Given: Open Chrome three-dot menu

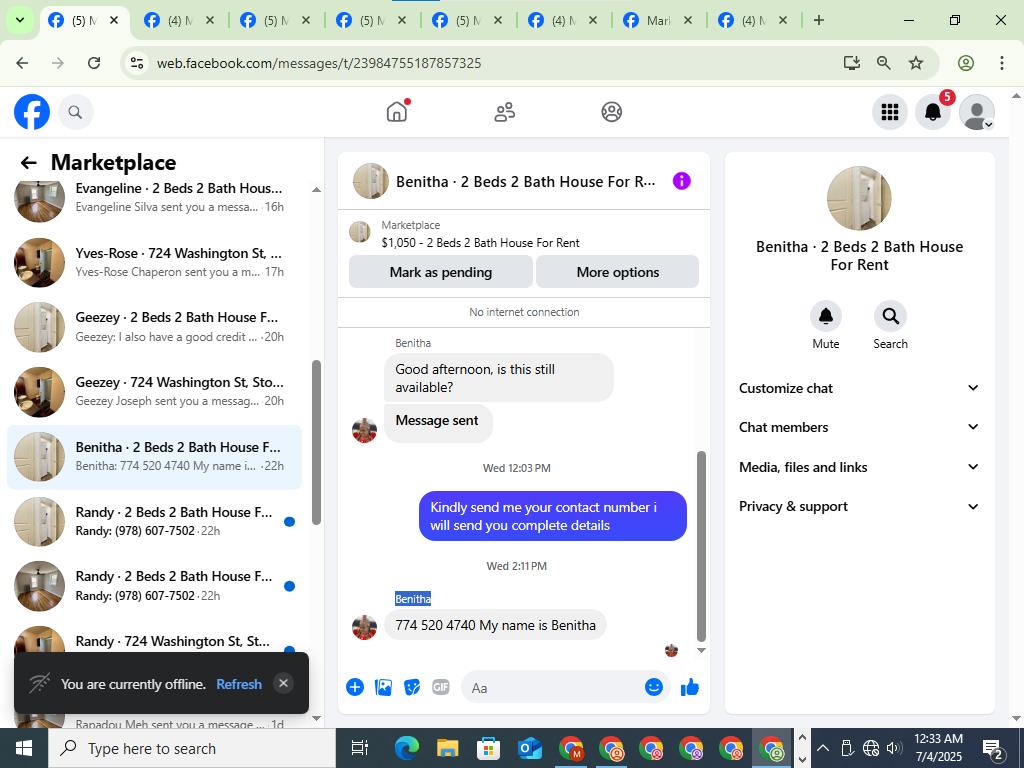Looking at the screenshot, I should (x=1001, y=63).
